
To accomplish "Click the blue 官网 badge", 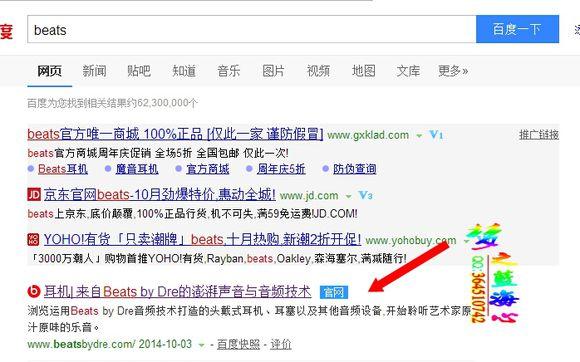I will coord(334,292).
